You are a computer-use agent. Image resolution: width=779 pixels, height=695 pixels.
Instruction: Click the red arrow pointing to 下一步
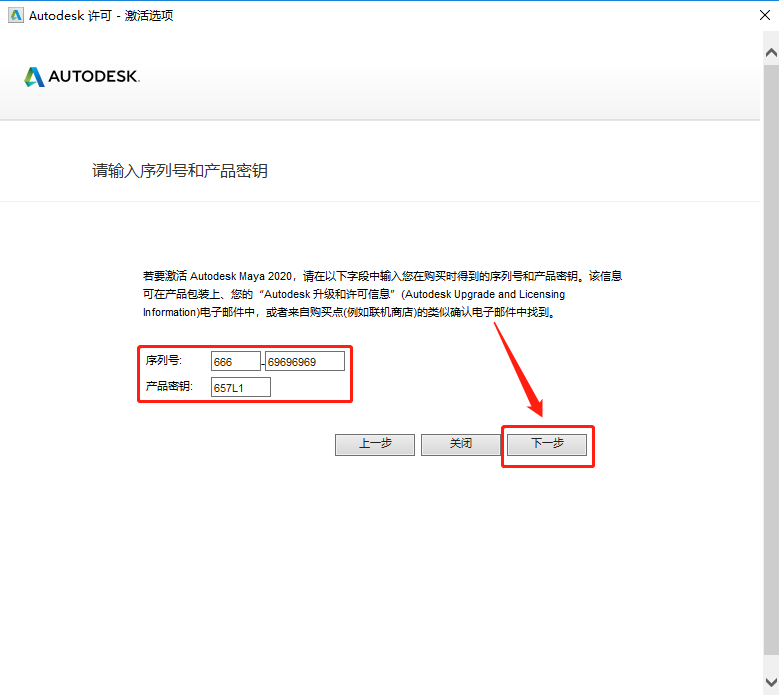coord(519,370)
